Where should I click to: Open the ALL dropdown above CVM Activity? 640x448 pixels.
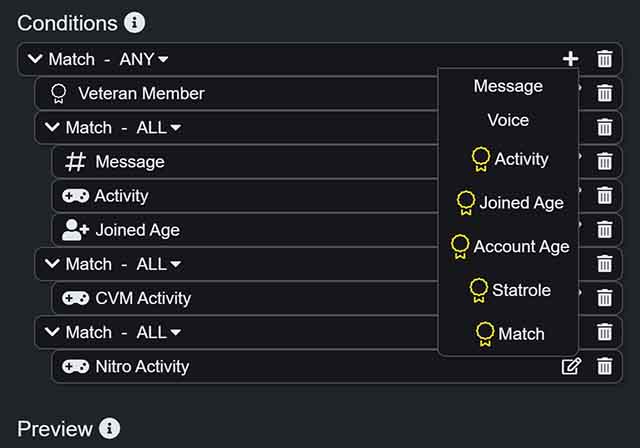click(158, 264)
